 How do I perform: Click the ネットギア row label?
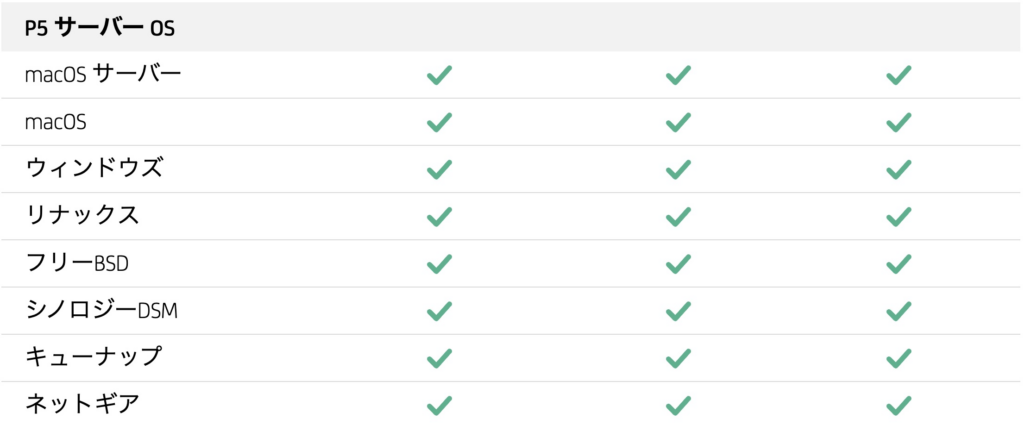click(82, 404)
